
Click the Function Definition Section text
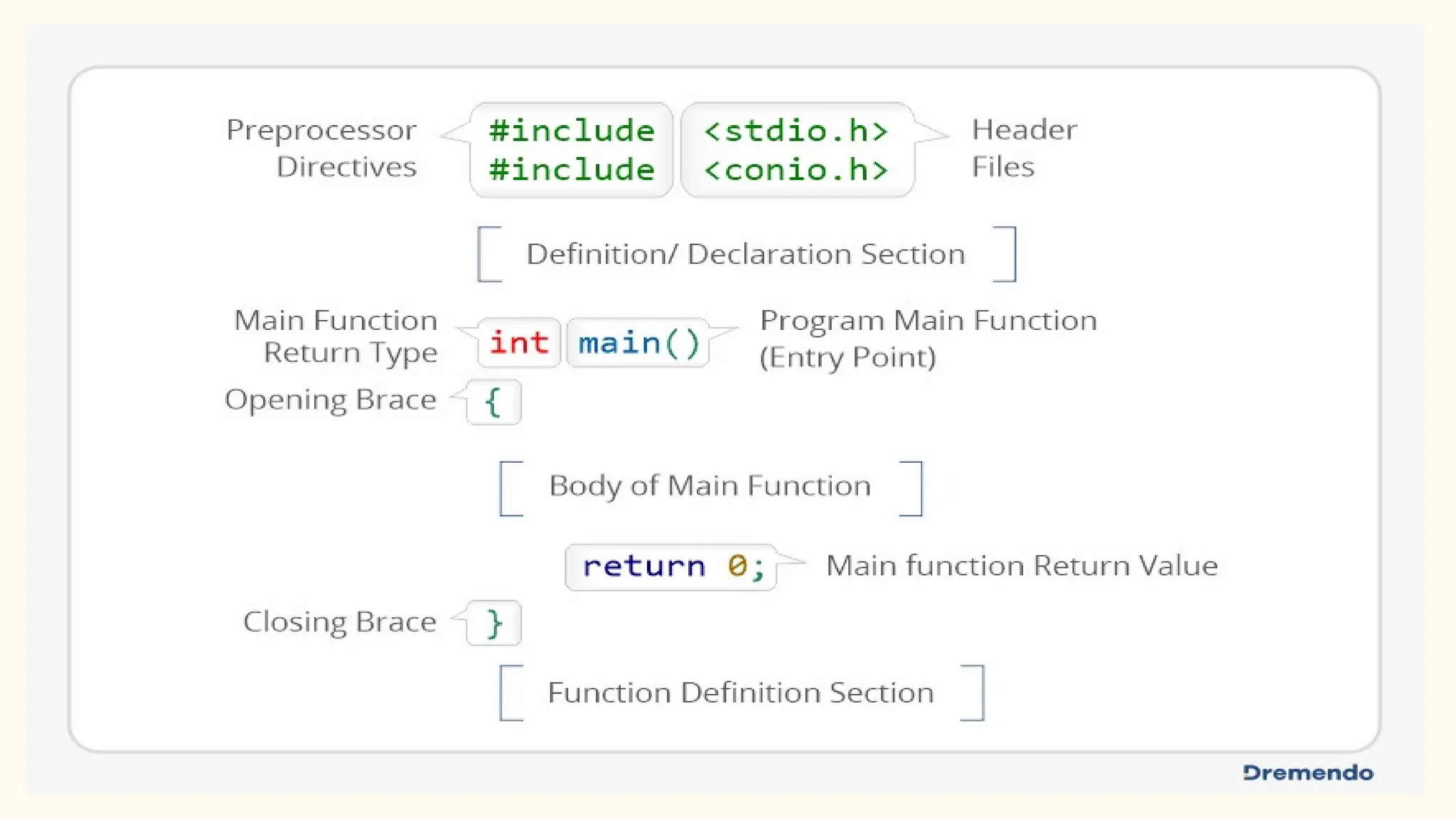tap(740, 692)
